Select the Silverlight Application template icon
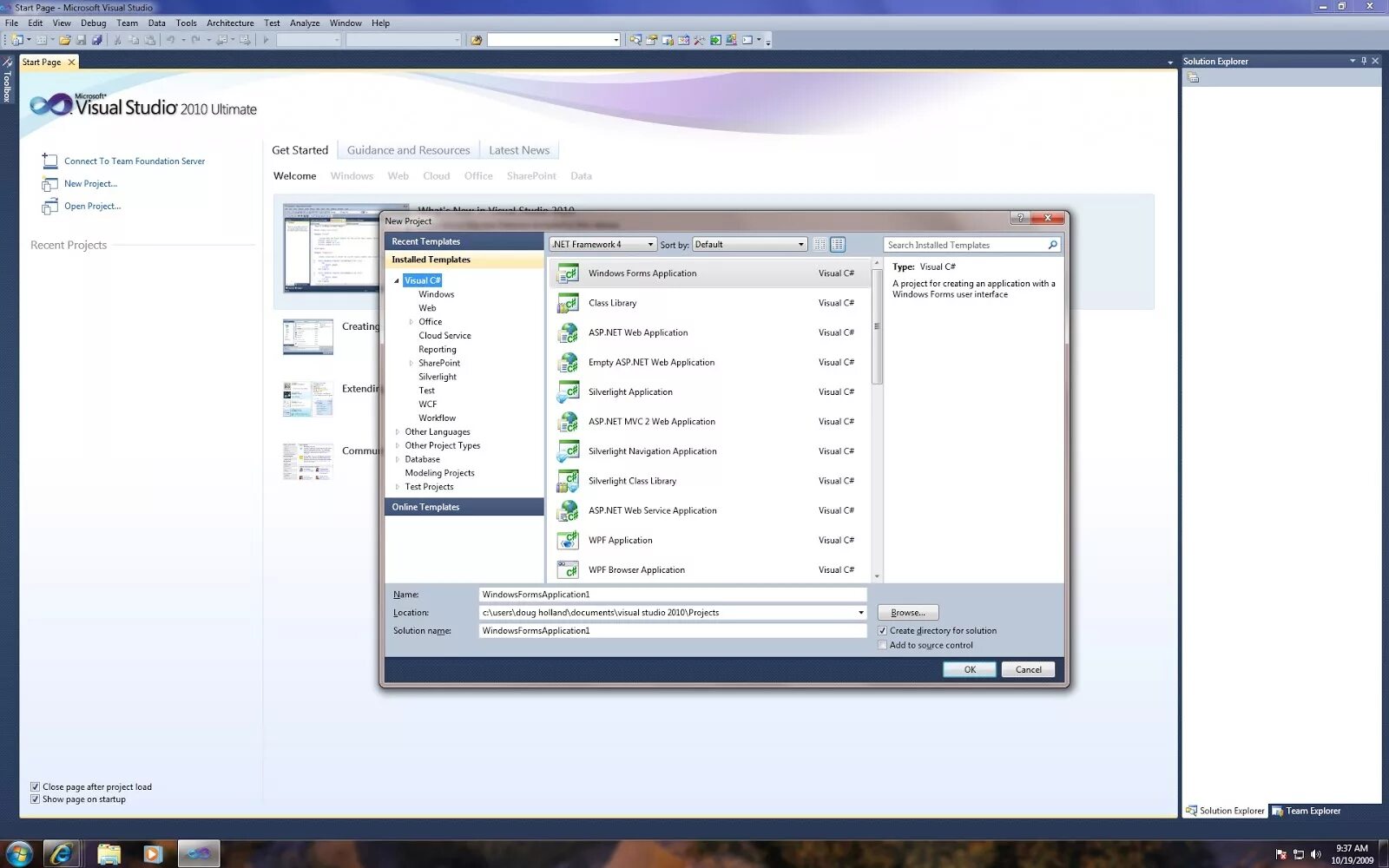 pyautogui.click(x=568, y=392)
